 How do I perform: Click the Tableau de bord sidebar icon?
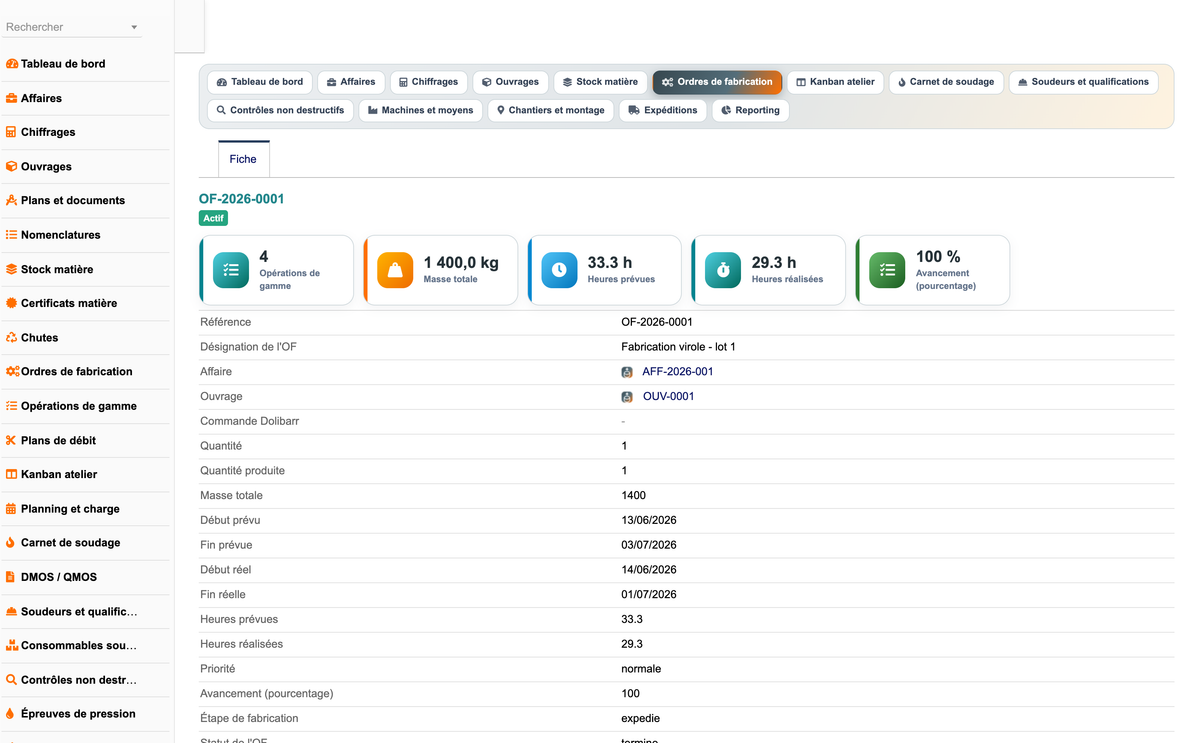click(x=12, y=64)
